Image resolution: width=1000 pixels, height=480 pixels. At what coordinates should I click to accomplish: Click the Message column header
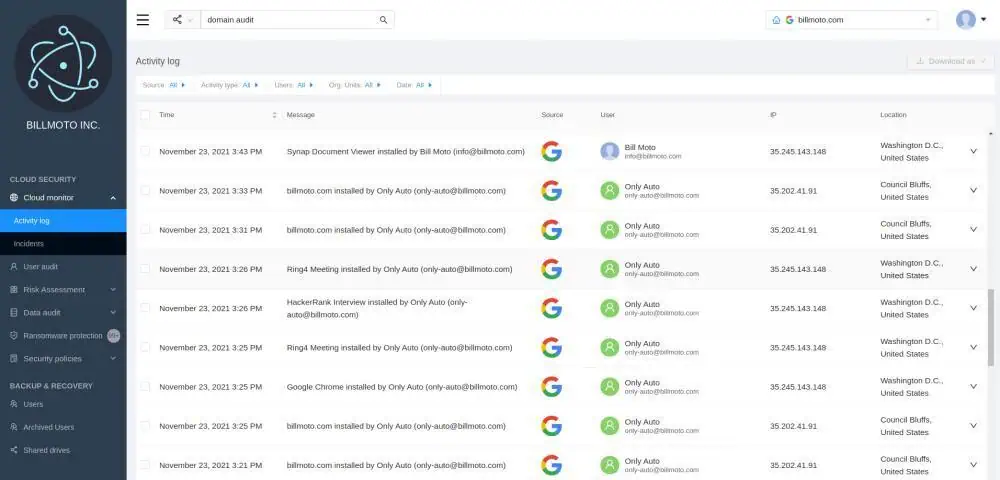pos(300,115)
